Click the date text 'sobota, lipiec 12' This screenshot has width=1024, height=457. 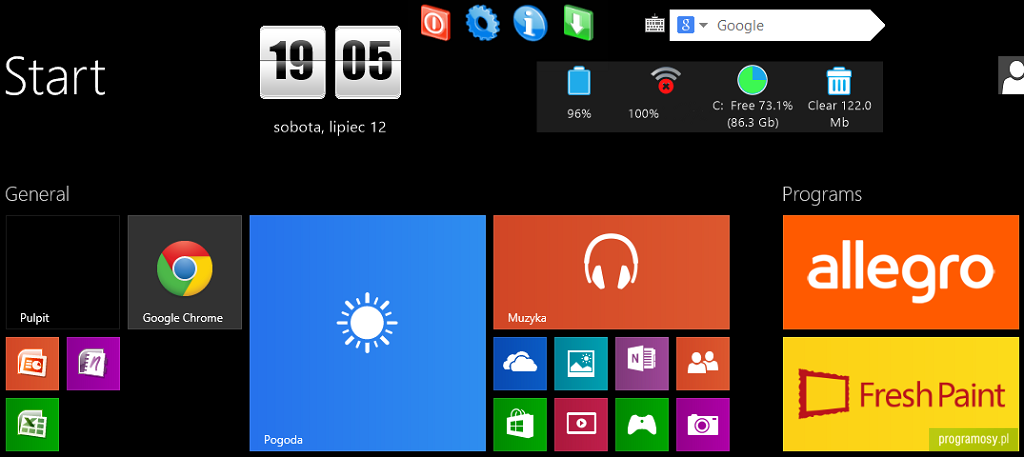coord(330,127)
